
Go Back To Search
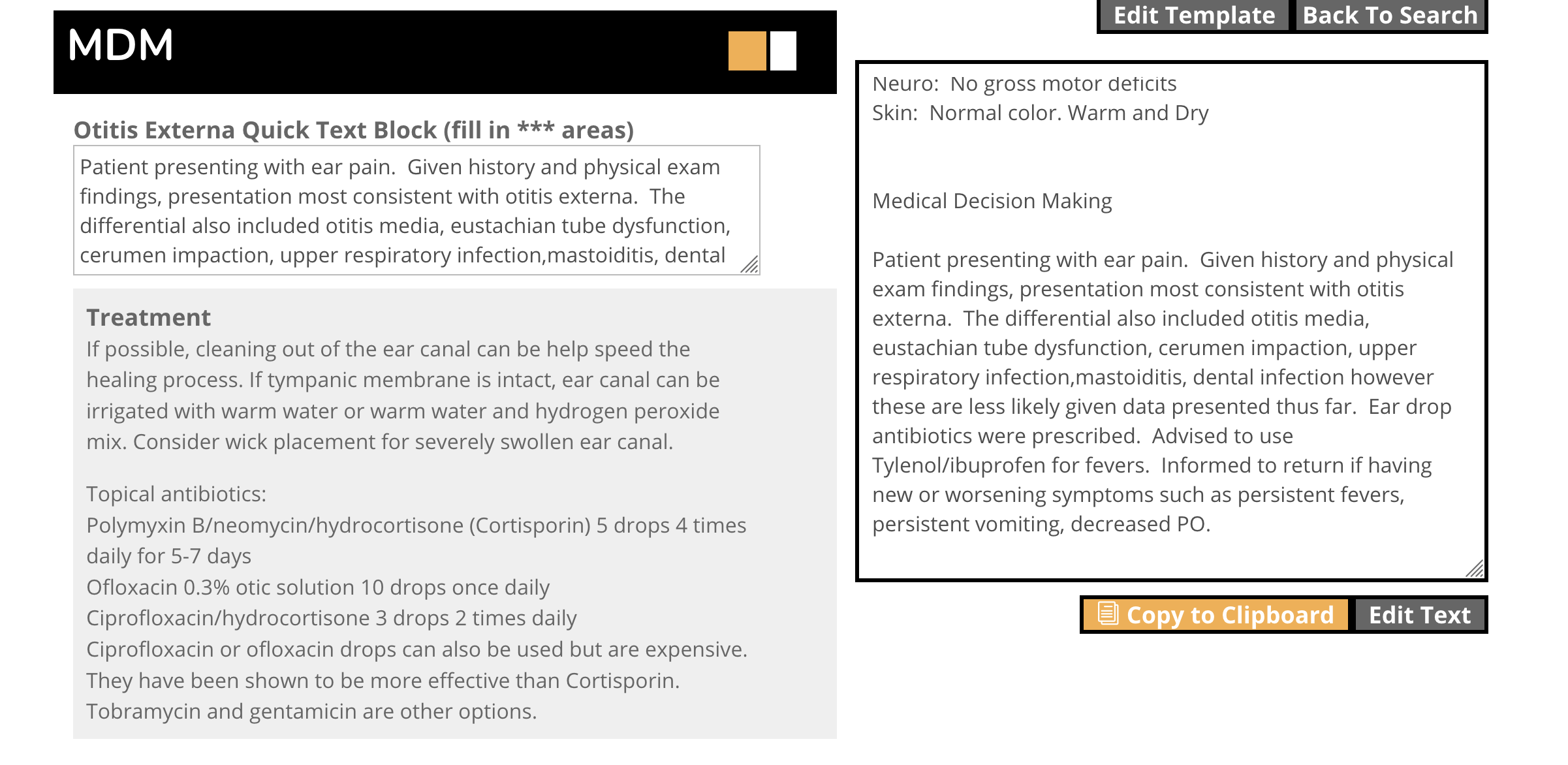[x=1390, y=15]
